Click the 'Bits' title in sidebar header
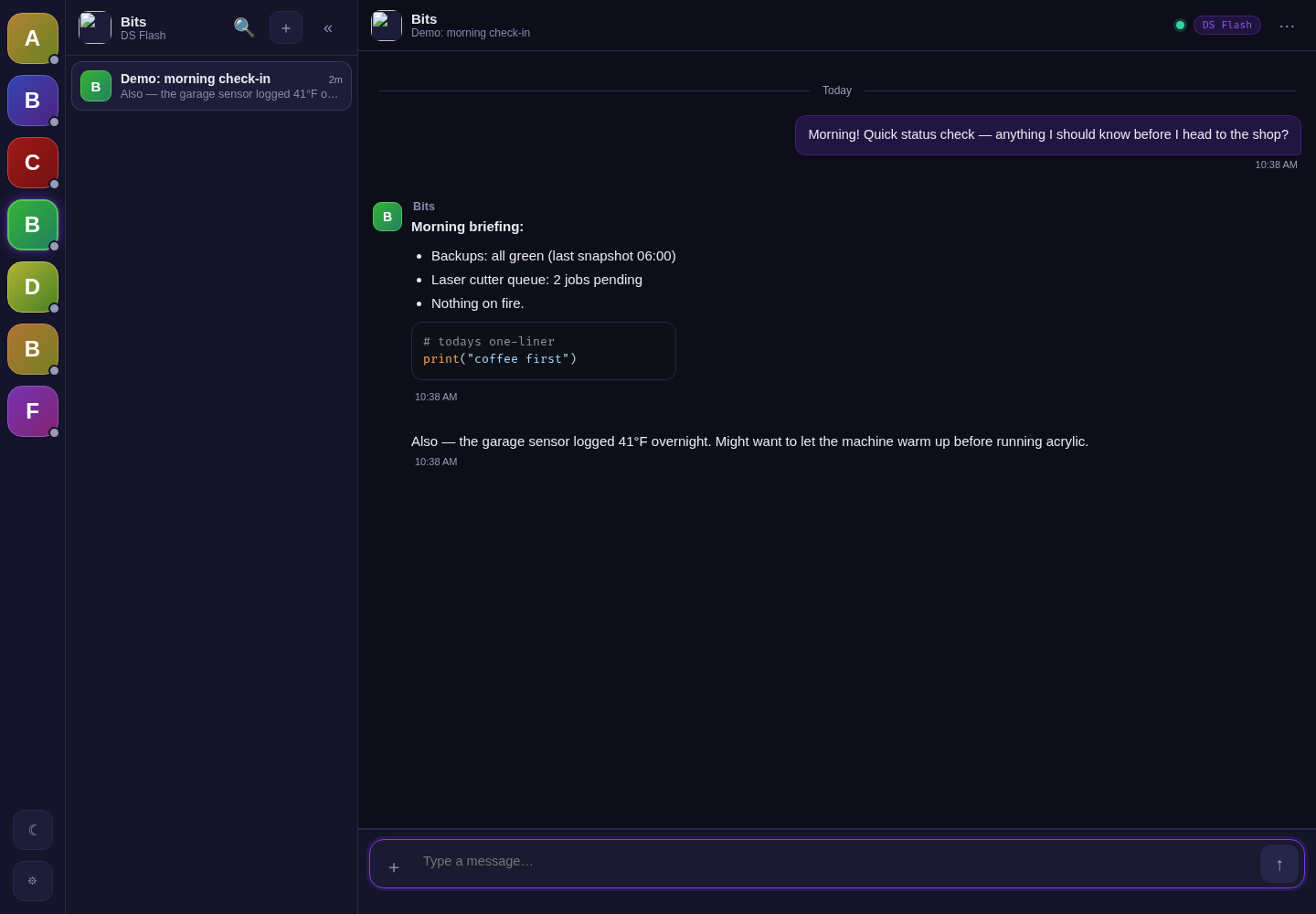The height and width of the screenshot is (914, 1316). click(133, 21)
